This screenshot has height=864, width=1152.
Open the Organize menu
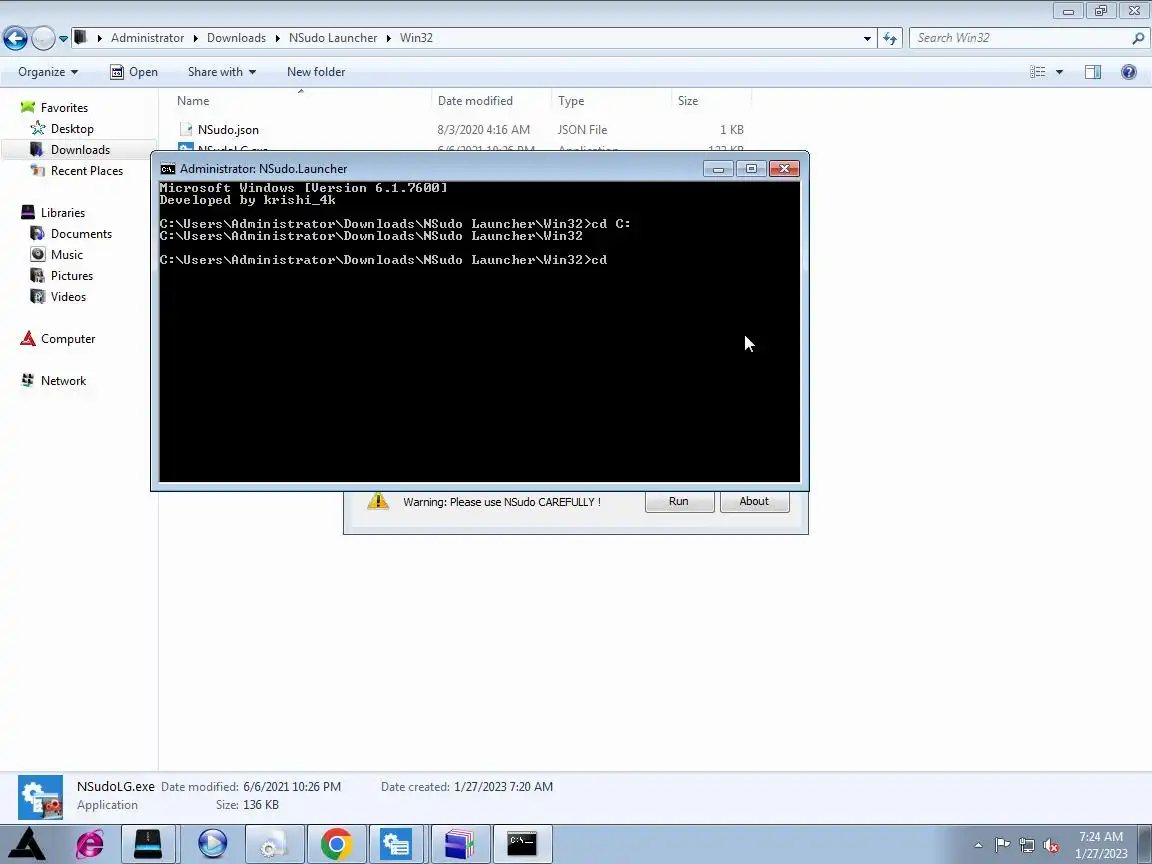48,72
